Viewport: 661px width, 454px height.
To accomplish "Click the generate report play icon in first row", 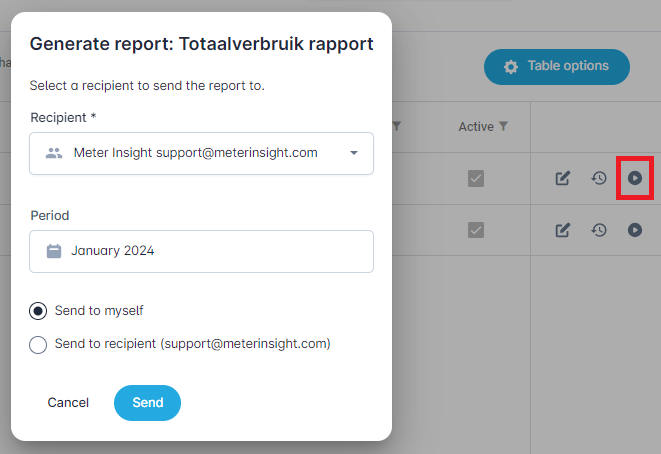I will 635,178.
